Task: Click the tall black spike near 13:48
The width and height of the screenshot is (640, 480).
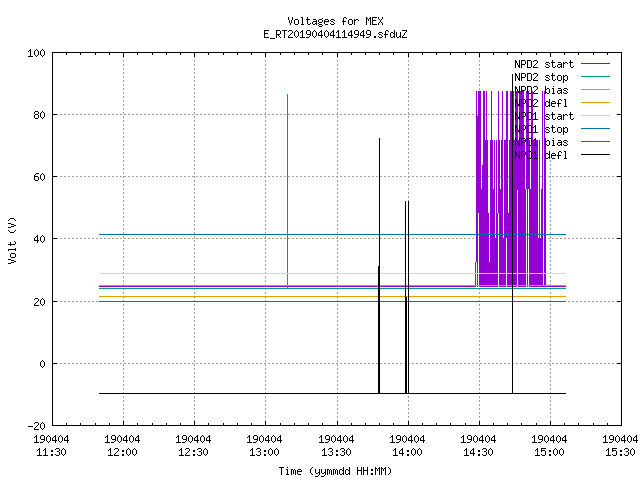Action: [x=380, y=265]
